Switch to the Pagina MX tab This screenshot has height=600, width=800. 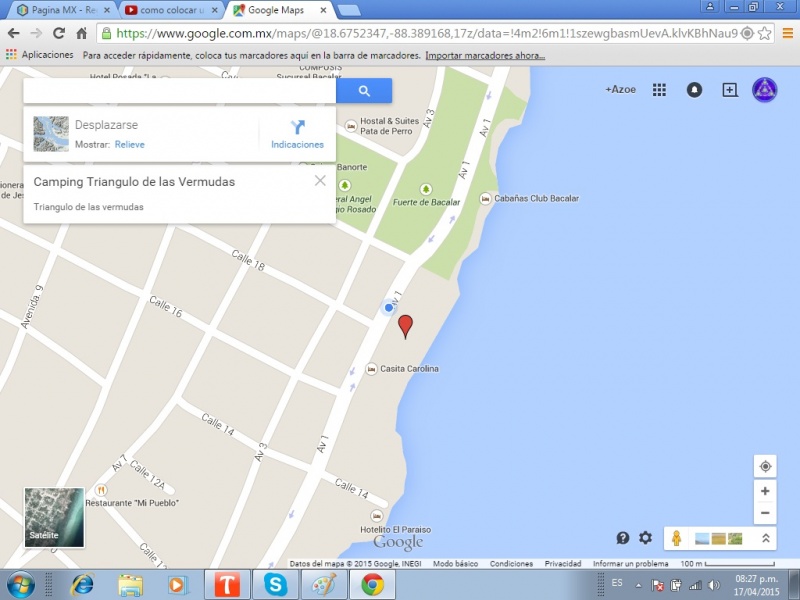click(x=56, y=9)
